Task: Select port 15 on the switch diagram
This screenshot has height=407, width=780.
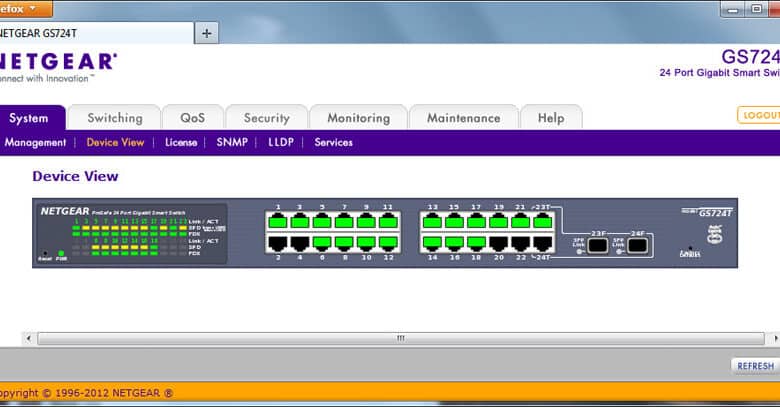Action: coord(454,221)
